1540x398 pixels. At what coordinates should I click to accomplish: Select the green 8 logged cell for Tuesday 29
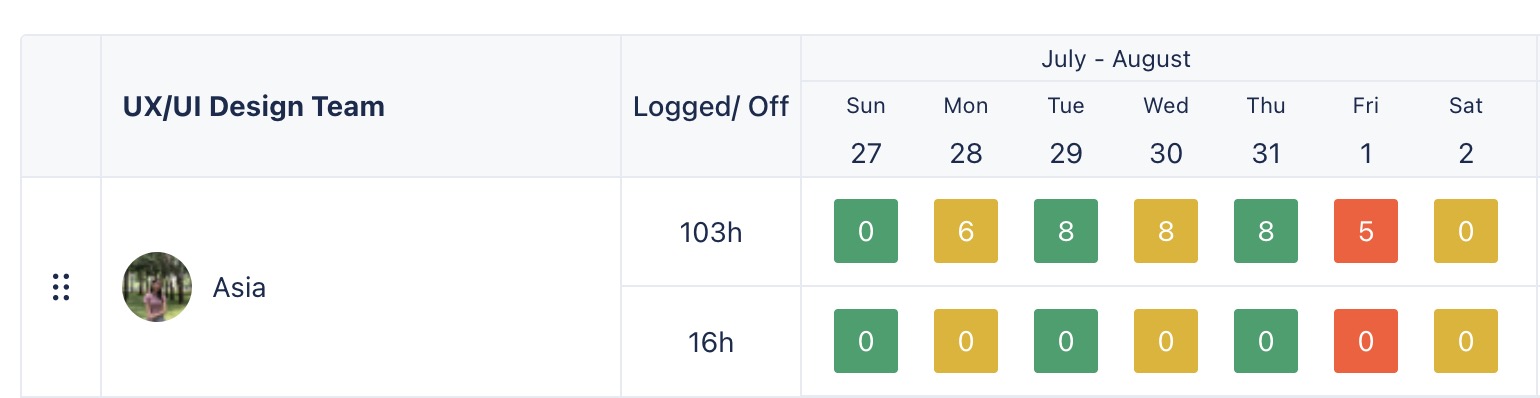(x=1066, y=231)
